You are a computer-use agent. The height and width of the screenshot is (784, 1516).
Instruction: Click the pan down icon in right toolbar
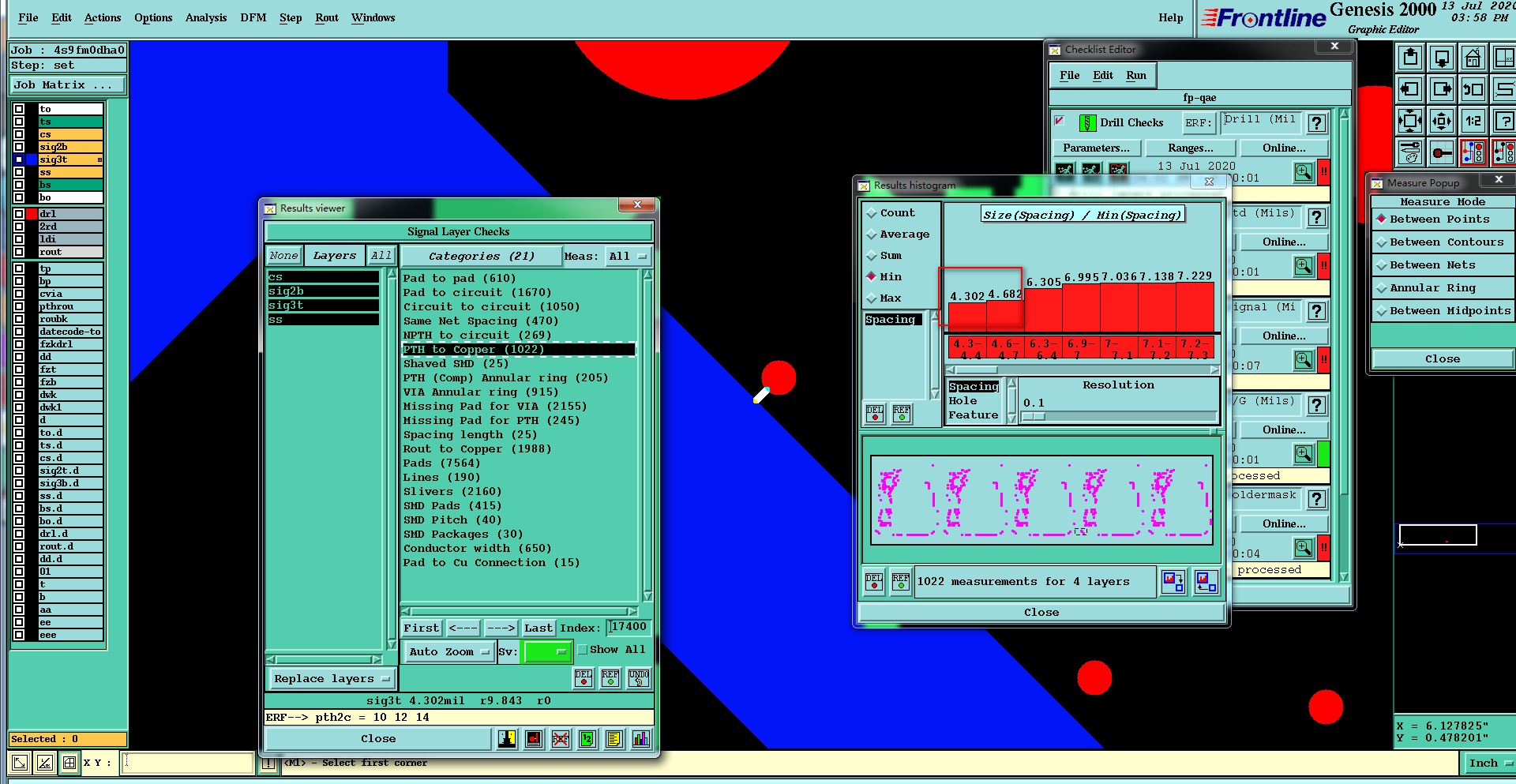click(x=1442, y=58)
